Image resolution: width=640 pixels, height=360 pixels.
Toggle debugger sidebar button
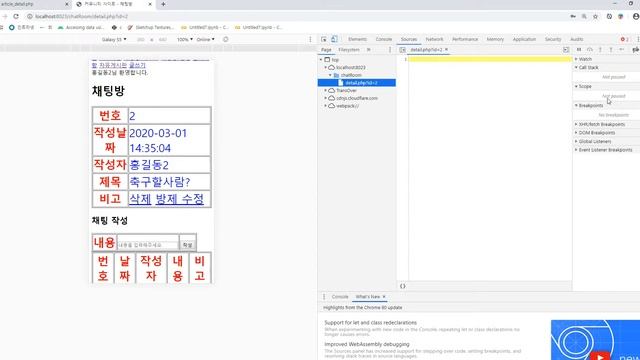(566, 50)
